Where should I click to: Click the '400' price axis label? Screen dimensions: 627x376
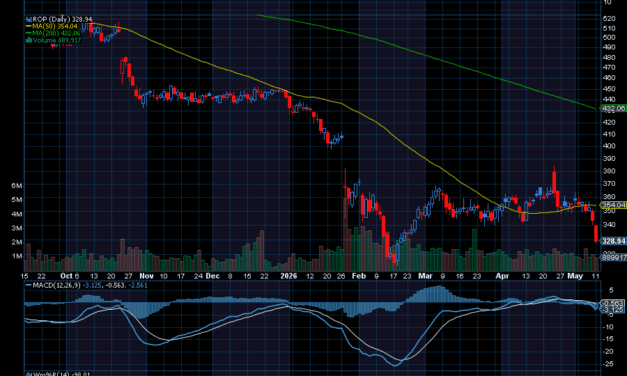pyautogui.click(x=609, y=146)
